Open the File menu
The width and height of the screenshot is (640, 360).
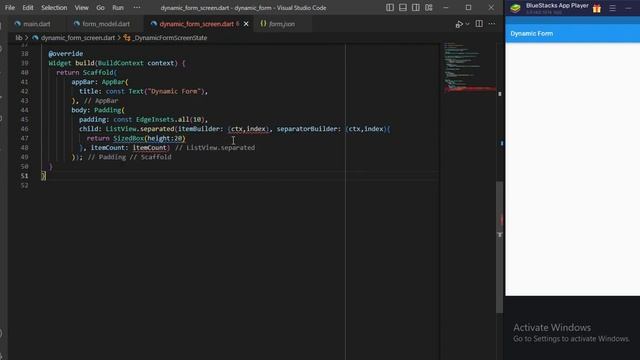point(10,8)
